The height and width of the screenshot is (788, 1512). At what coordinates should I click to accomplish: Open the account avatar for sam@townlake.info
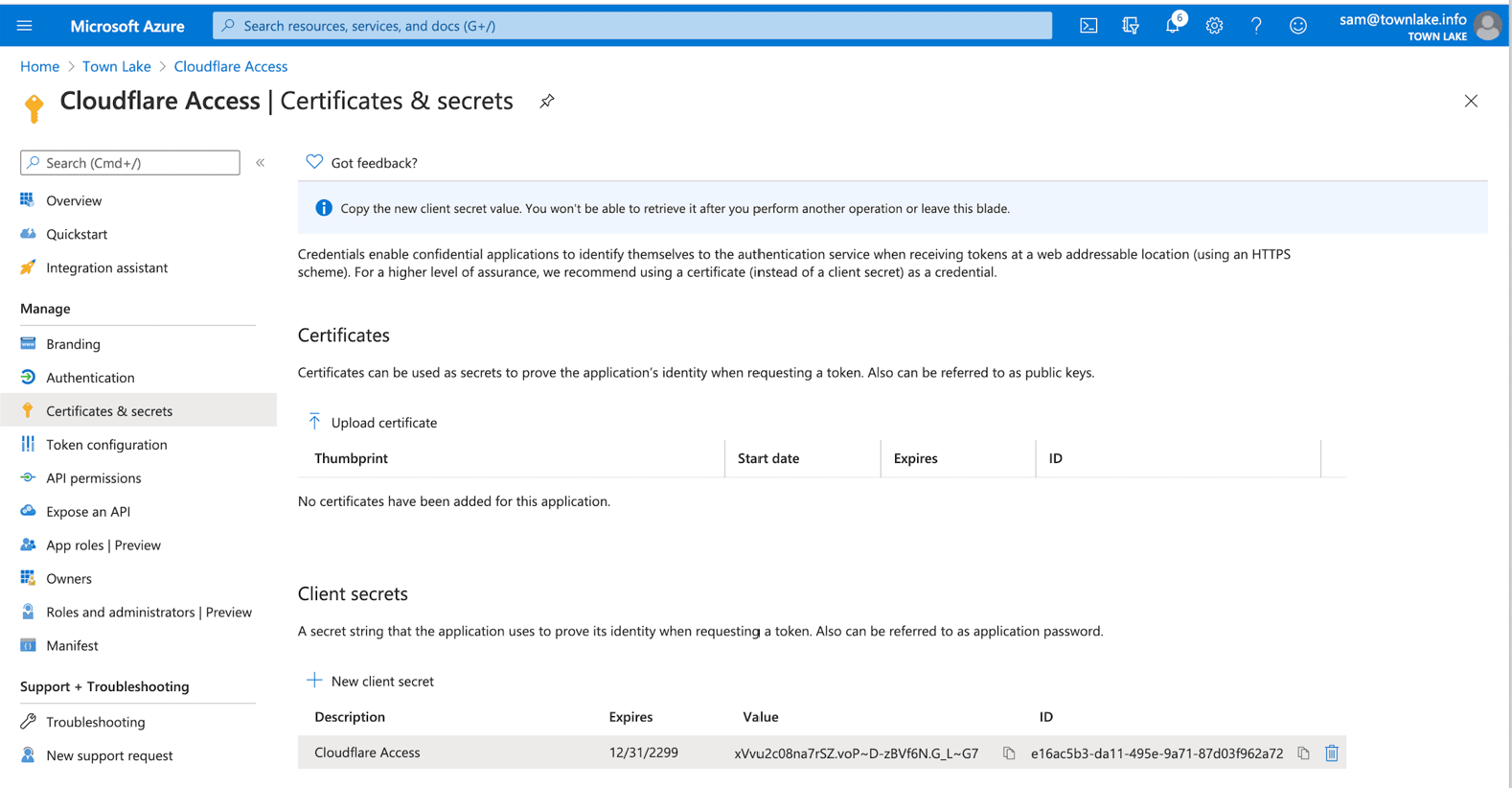[x=1487, y=26]
